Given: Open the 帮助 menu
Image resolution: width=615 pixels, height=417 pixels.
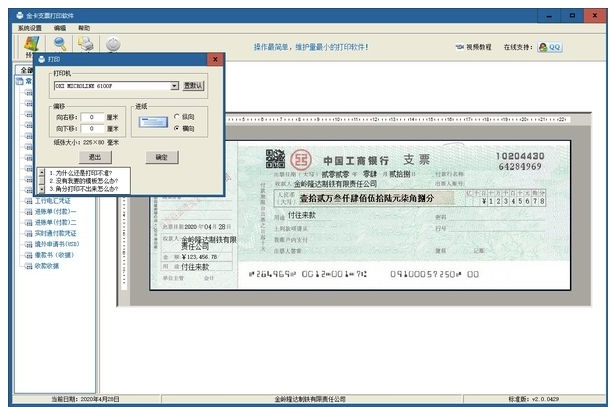Looking at the screenshot, I should pos(83,29).
